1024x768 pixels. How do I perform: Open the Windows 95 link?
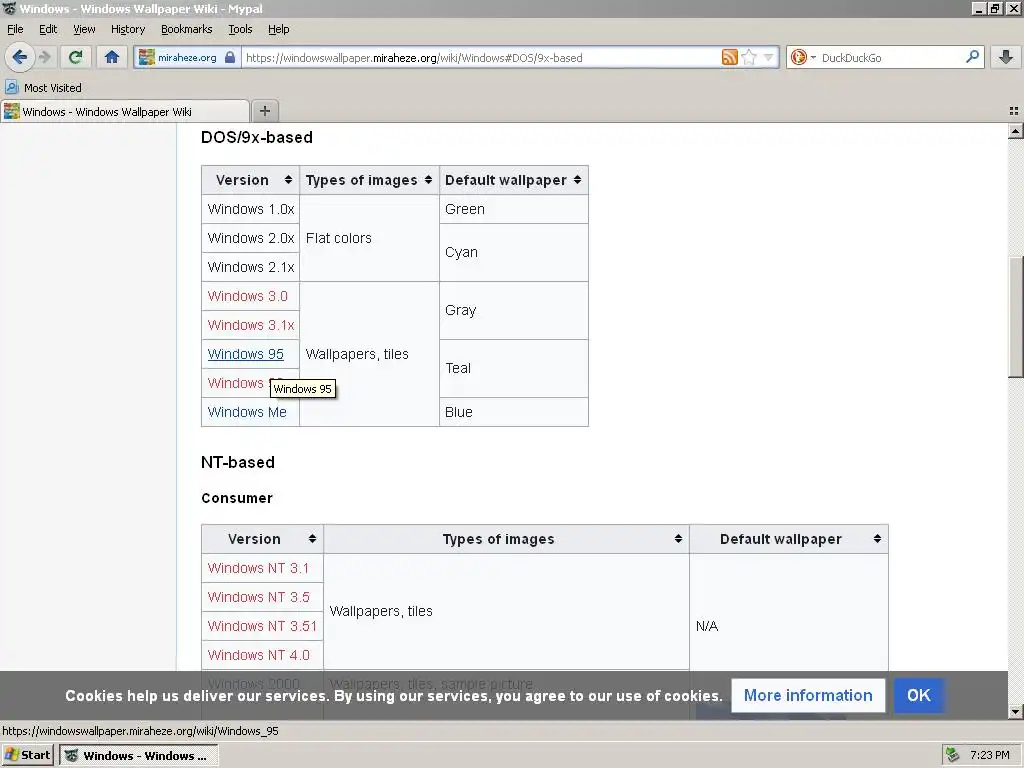[246, 354]
